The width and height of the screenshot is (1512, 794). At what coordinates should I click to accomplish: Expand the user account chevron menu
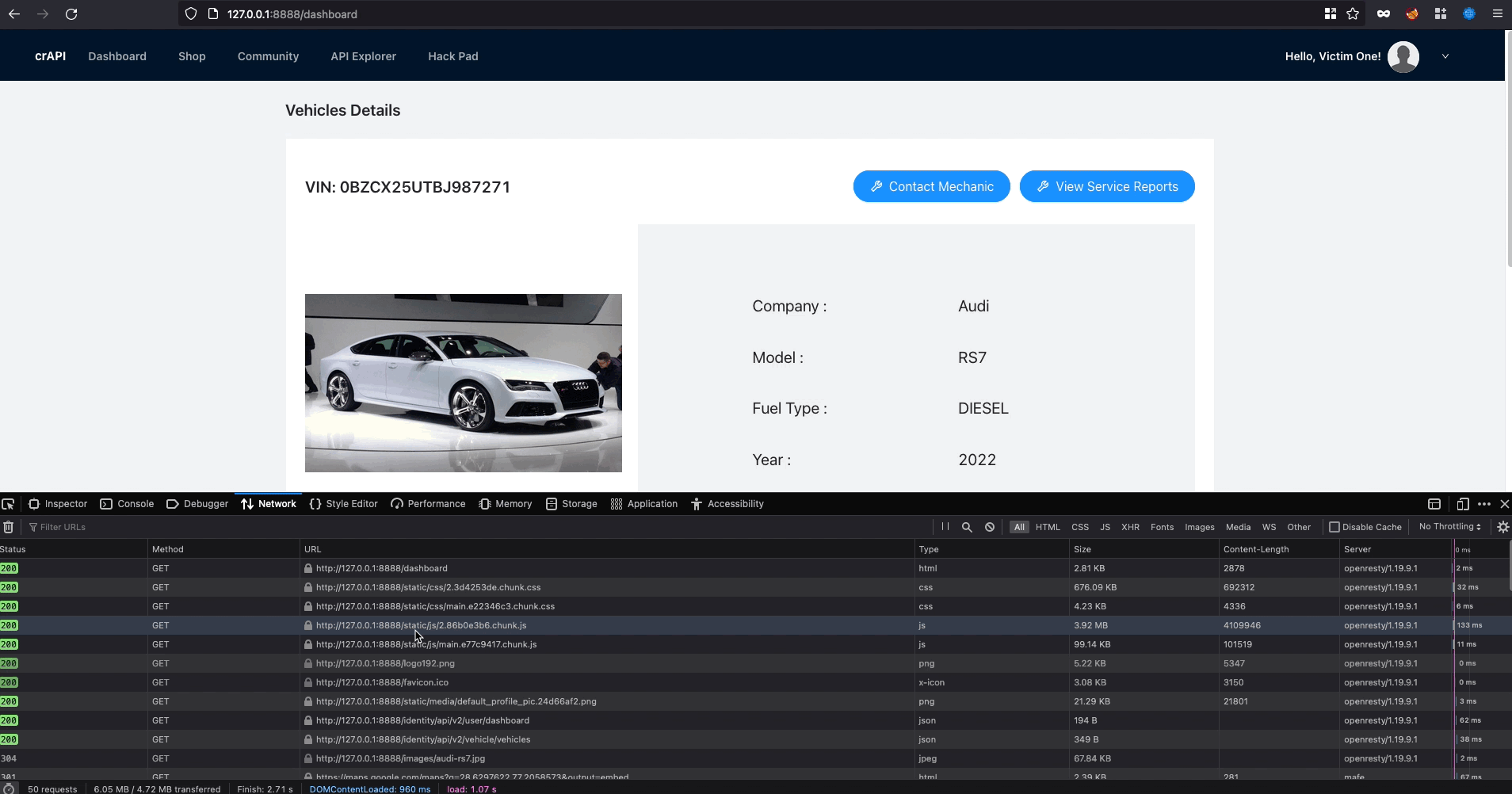click(x=1445, y=56)
